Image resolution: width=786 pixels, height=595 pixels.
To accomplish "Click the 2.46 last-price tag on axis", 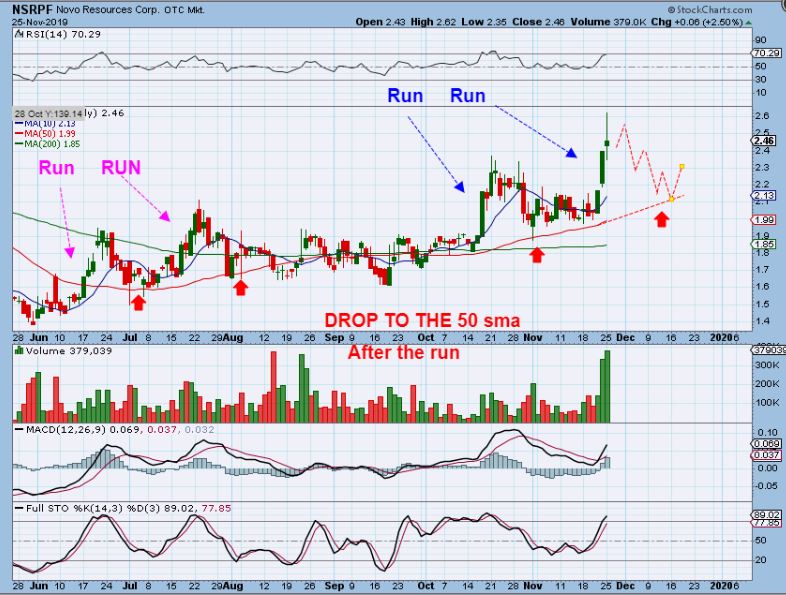I will [x=765, y=141].
